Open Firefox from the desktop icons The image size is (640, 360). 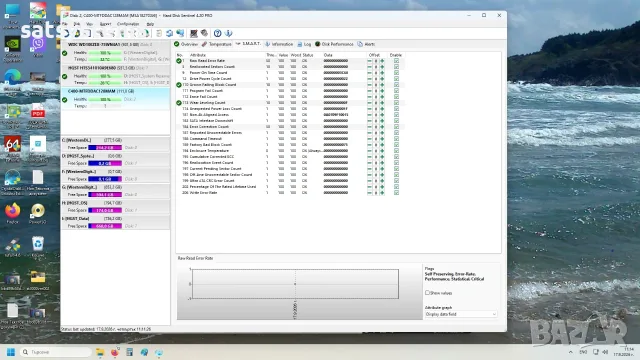[x=12, y=213]
